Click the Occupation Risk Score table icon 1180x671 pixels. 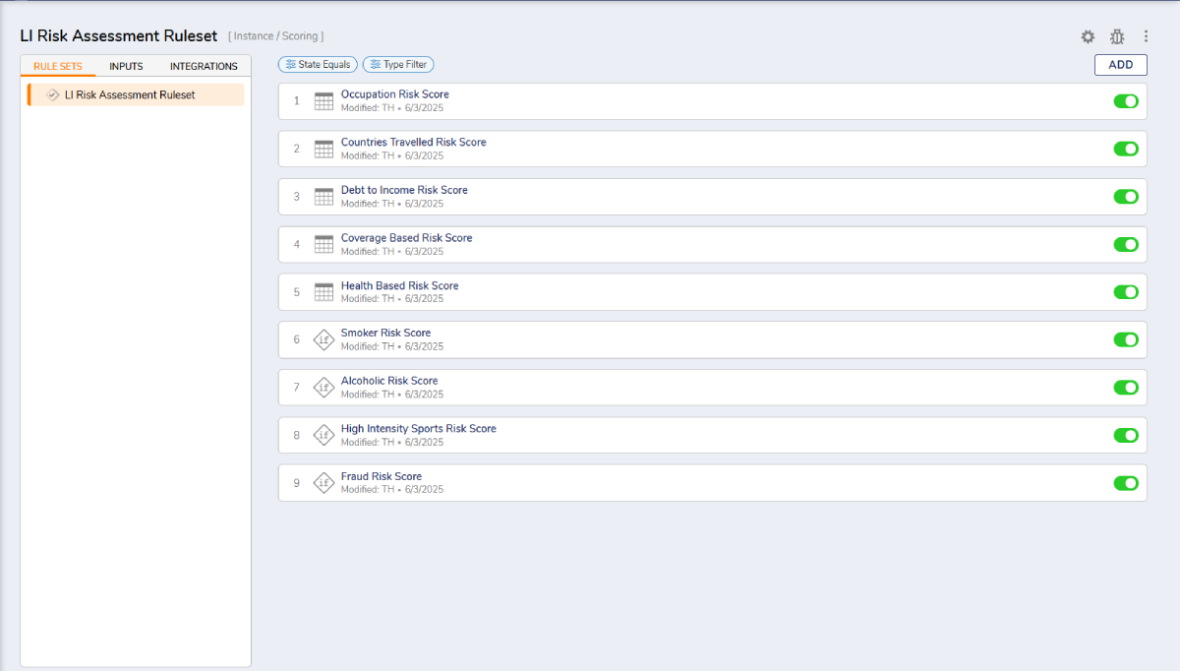pyautogui.click(x=324, y=101)
